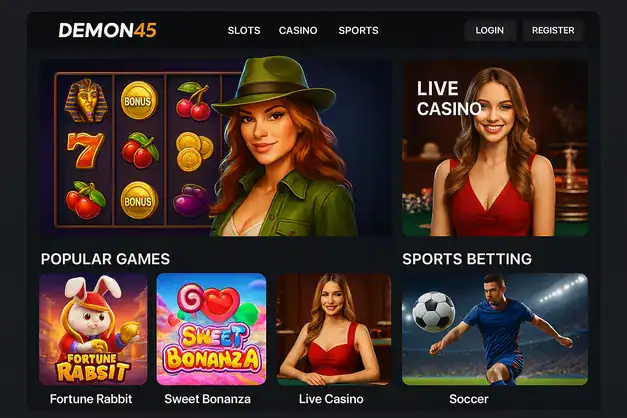Open the Live Casino banner
The height and width of the screenshot is (418, 627).
tap(495, 148)
